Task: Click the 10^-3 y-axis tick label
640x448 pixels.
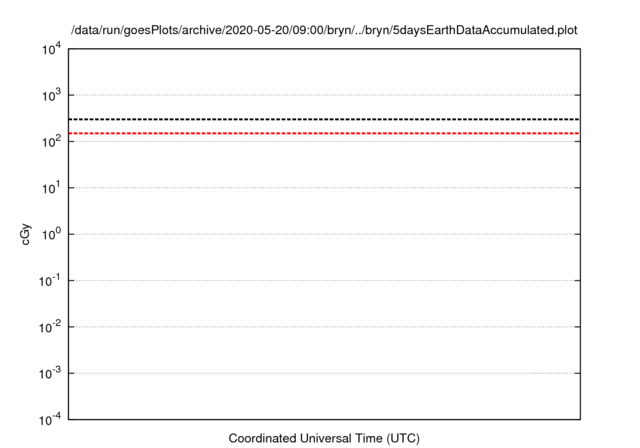Action: click(50, 373)
